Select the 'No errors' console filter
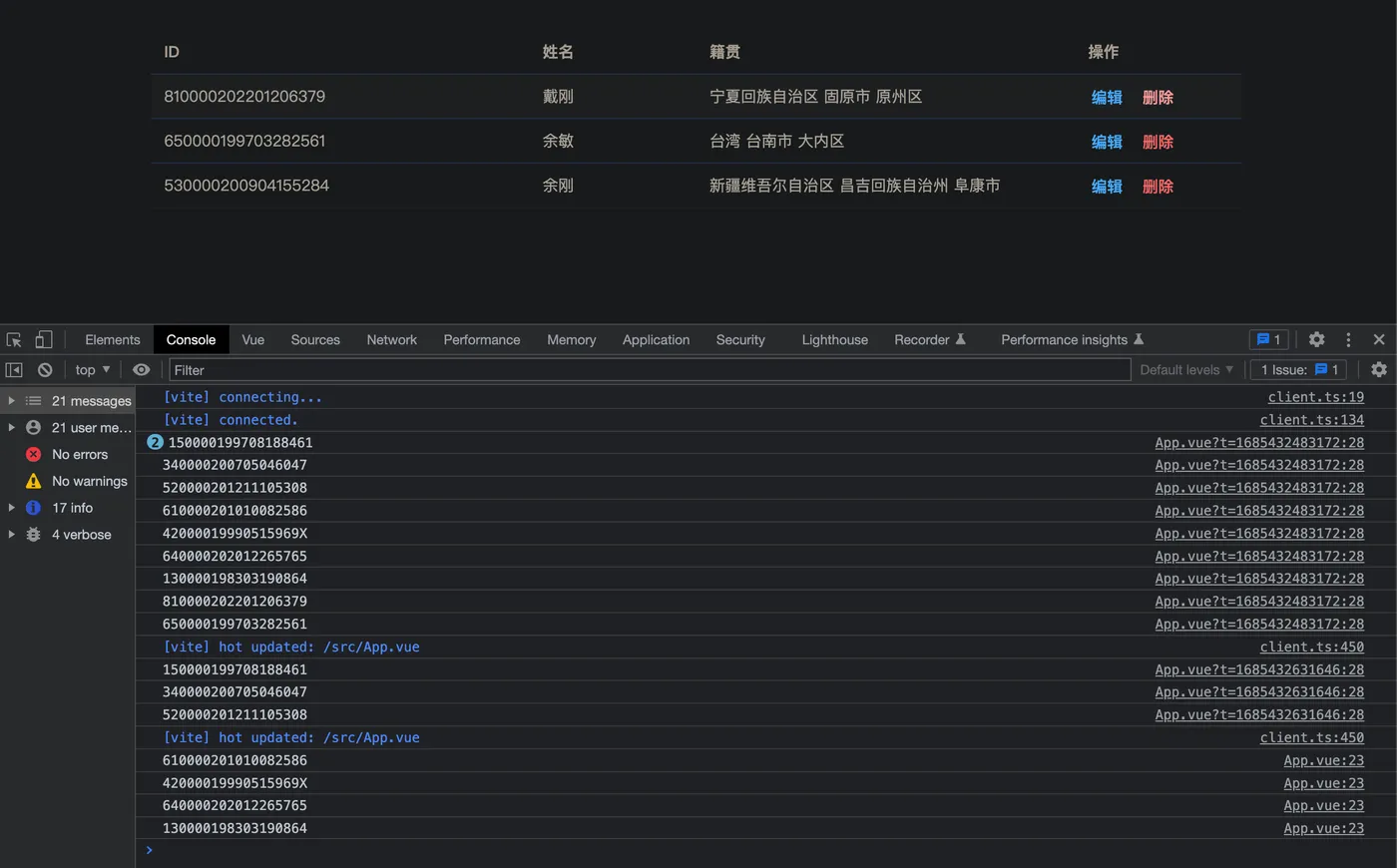The height and width of the screenshot is (868, 1397). 80,454
